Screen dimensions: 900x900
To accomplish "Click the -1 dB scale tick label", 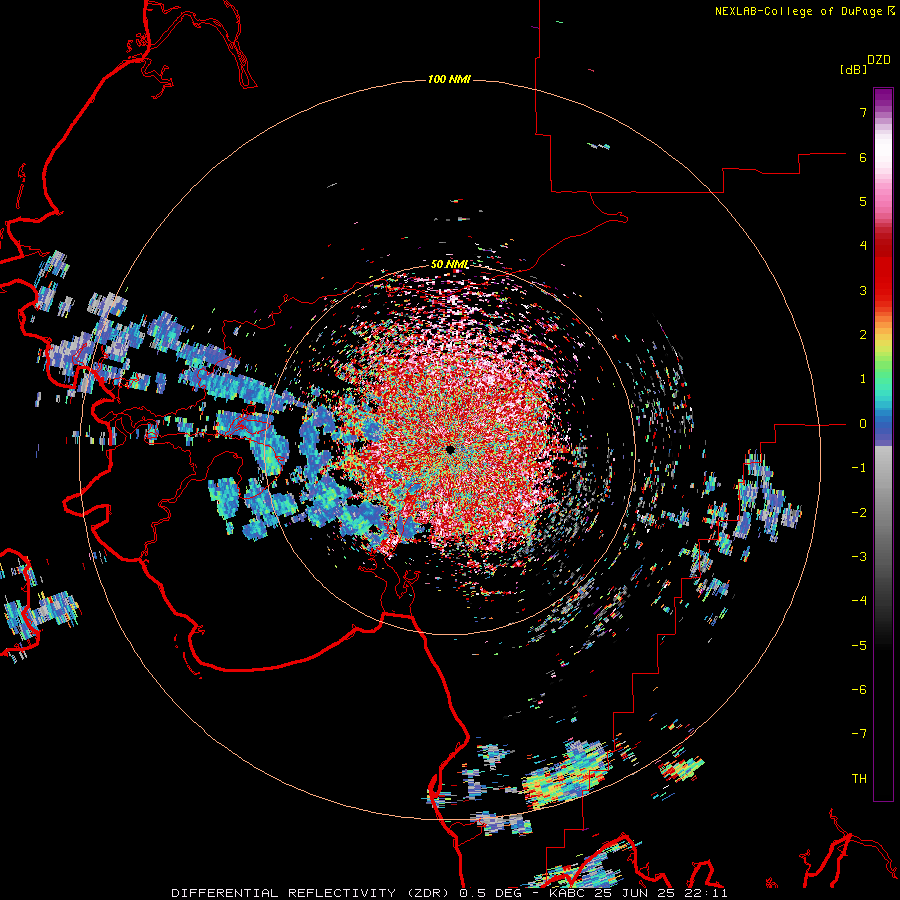I will click(x=859, y=468).
